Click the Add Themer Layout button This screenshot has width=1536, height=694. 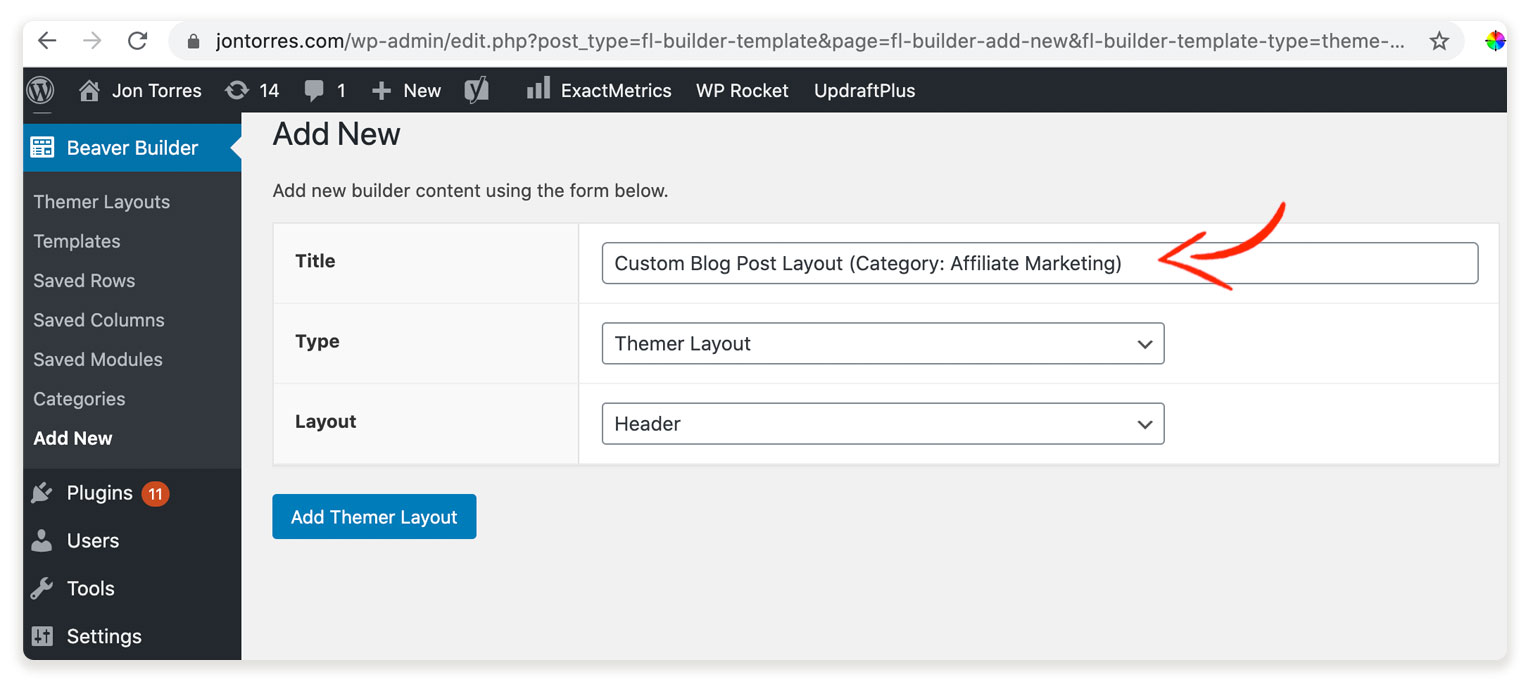pyautogui.click(x=374, y=517)
